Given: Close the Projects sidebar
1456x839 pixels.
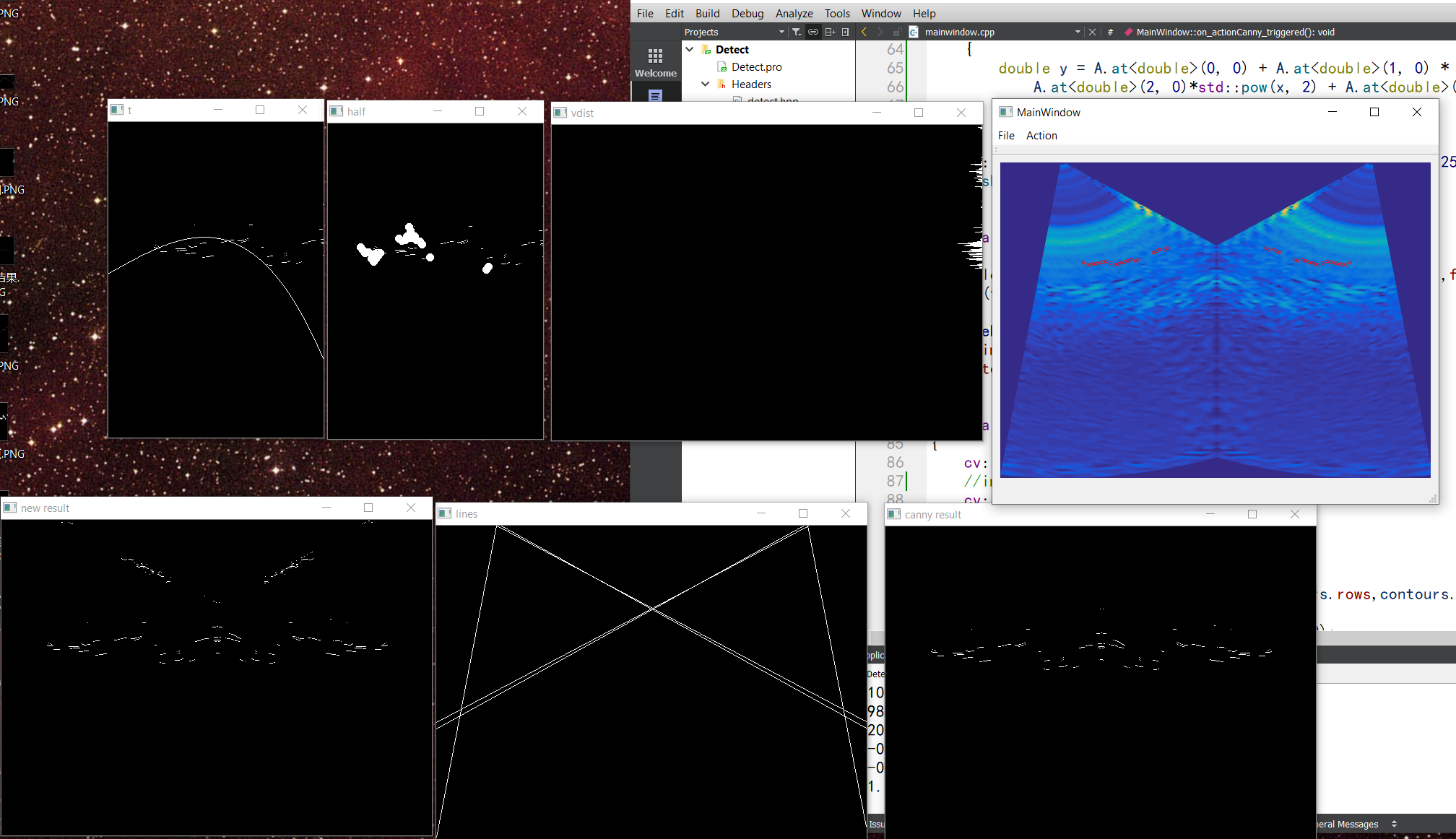Looking at the screenshot, I should [844, 32].
